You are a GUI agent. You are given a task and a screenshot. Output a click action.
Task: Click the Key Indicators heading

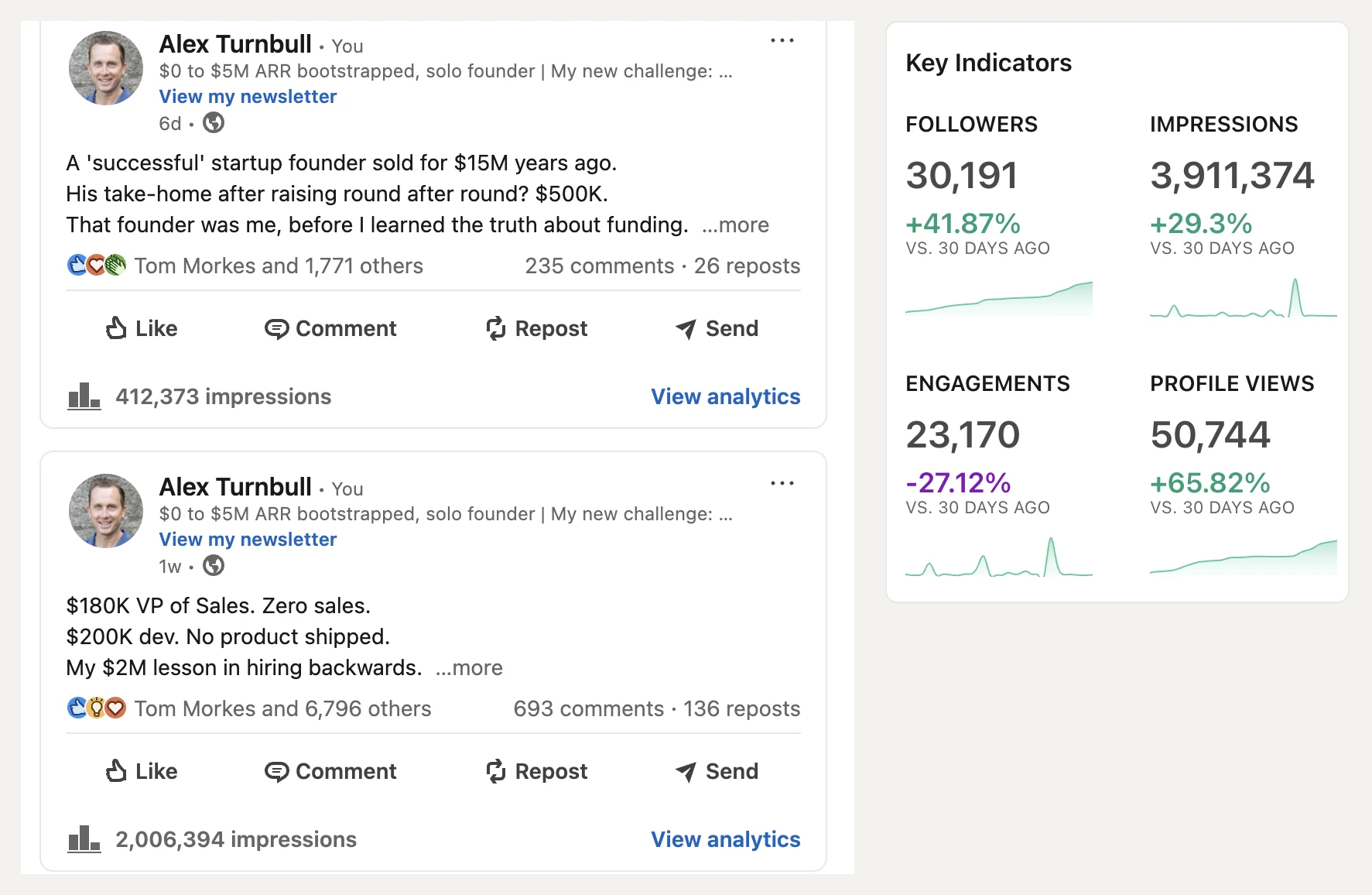988,63
